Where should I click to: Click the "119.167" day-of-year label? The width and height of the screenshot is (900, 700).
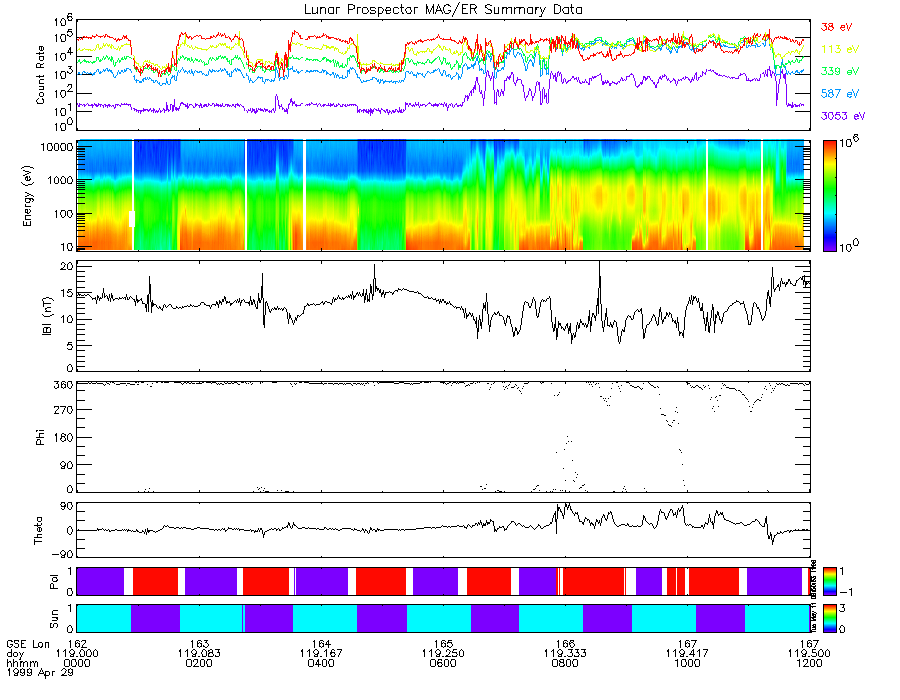[321, 654]
